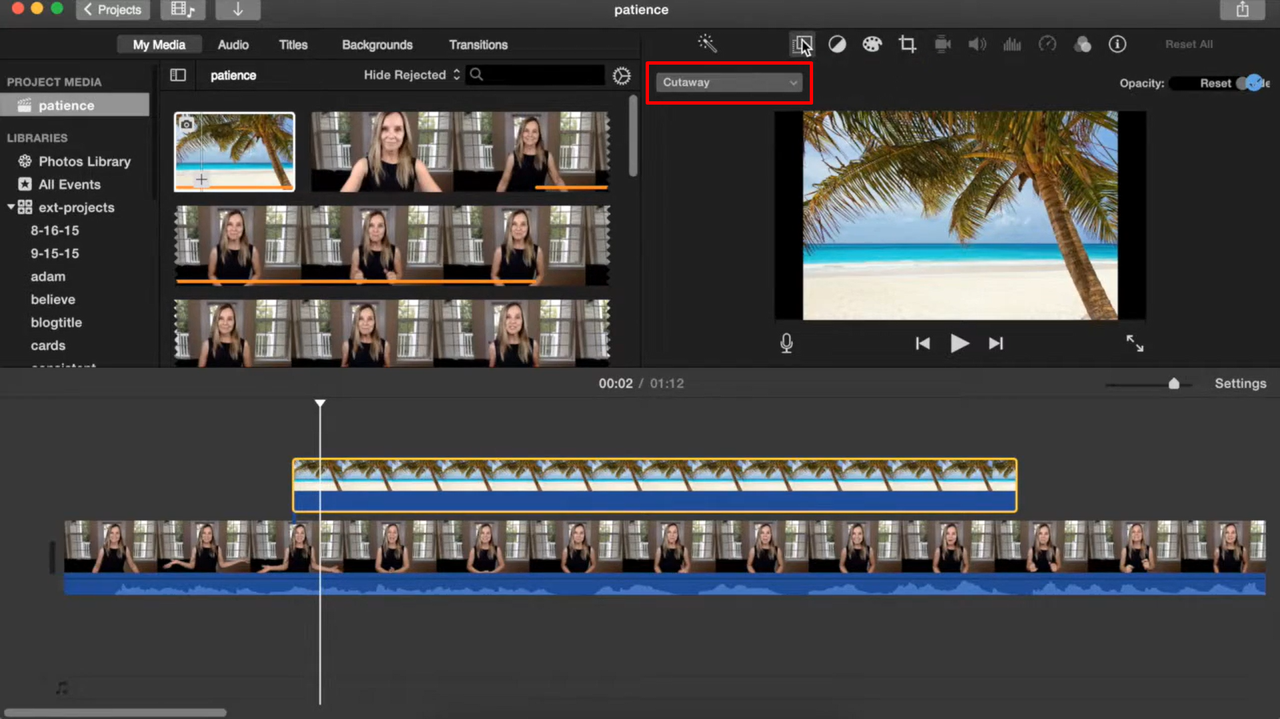
Task: Click the media import down-arrow button
Action: pyautogui.click(x=238, y=10)
